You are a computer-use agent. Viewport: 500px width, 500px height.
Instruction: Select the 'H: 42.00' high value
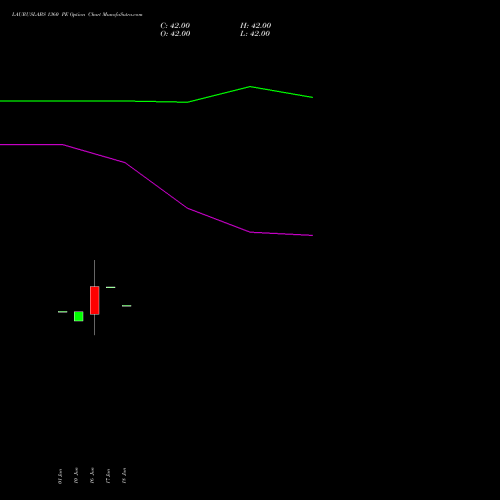256,26
